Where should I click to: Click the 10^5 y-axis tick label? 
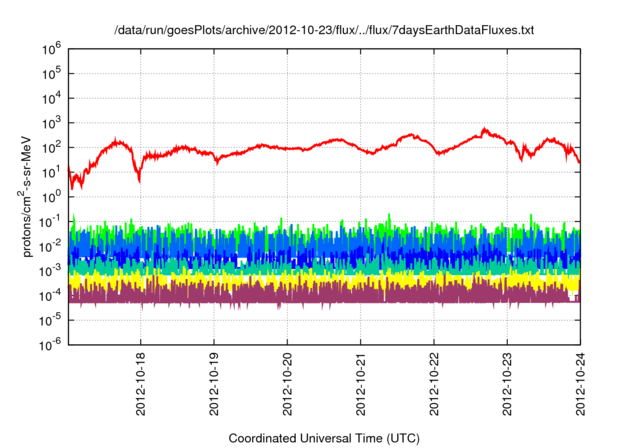[51, 73]
